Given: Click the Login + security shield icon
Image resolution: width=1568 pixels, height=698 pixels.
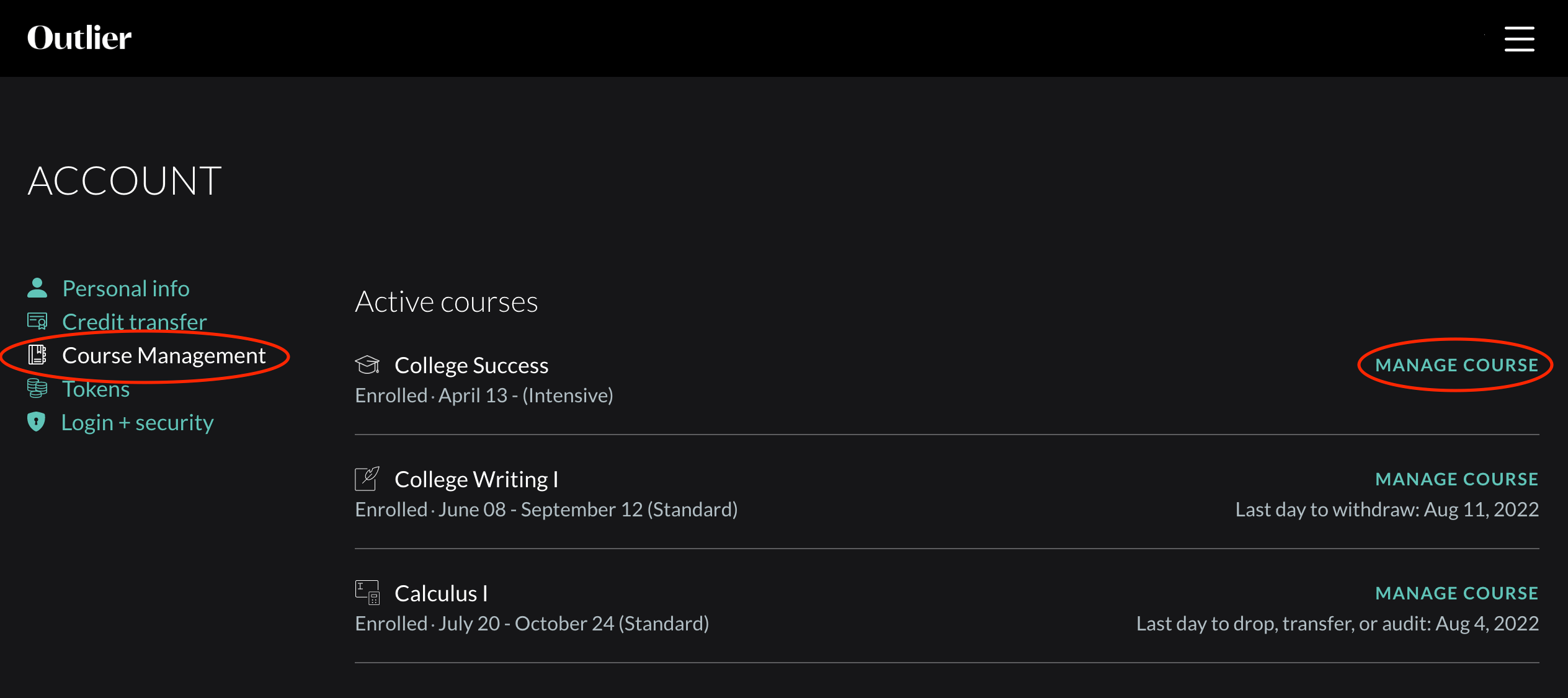Looking at the screenshot, I should (x=37, y=422).
